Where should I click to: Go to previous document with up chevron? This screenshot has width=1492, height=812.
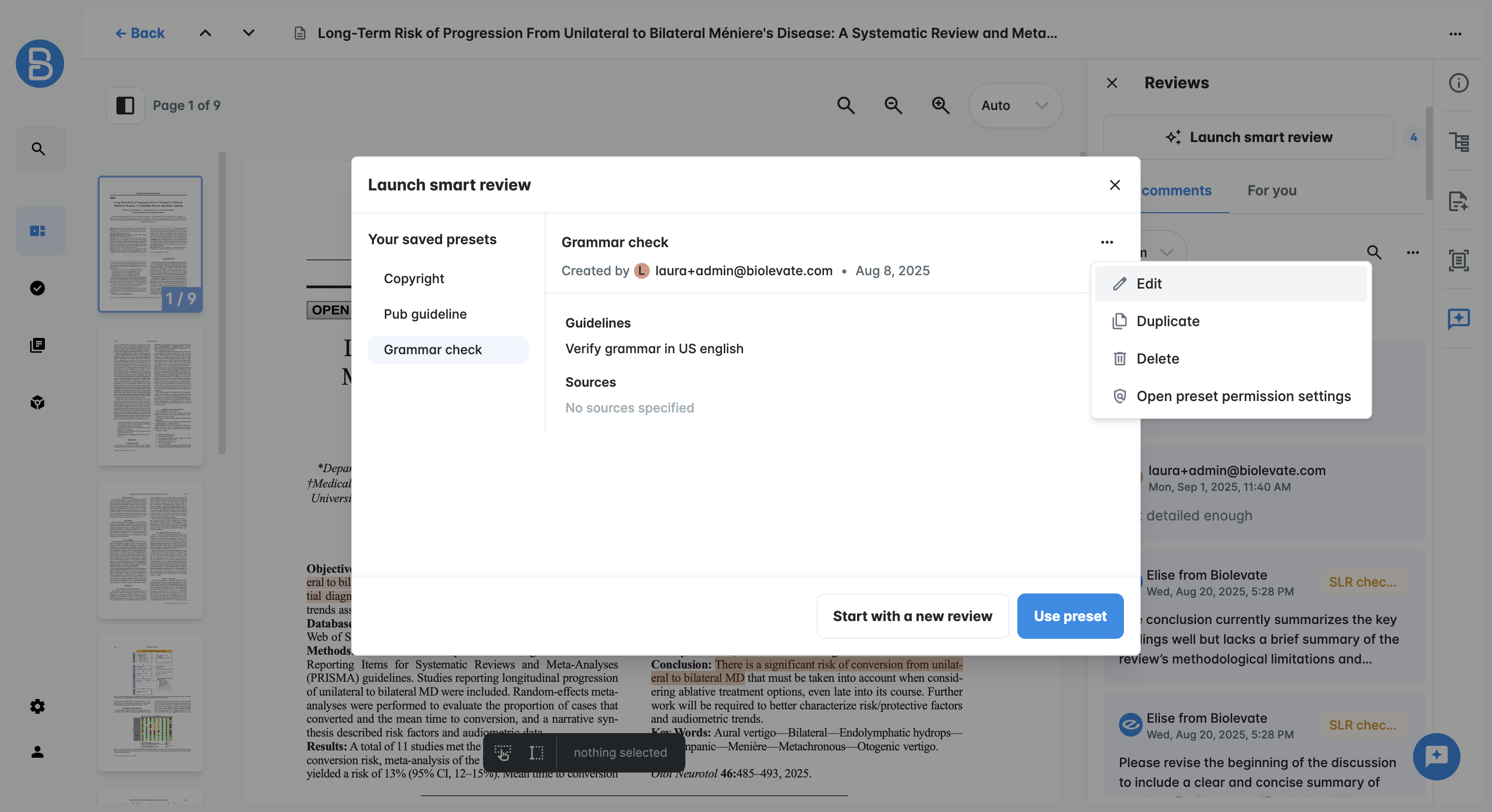point(205,33)
